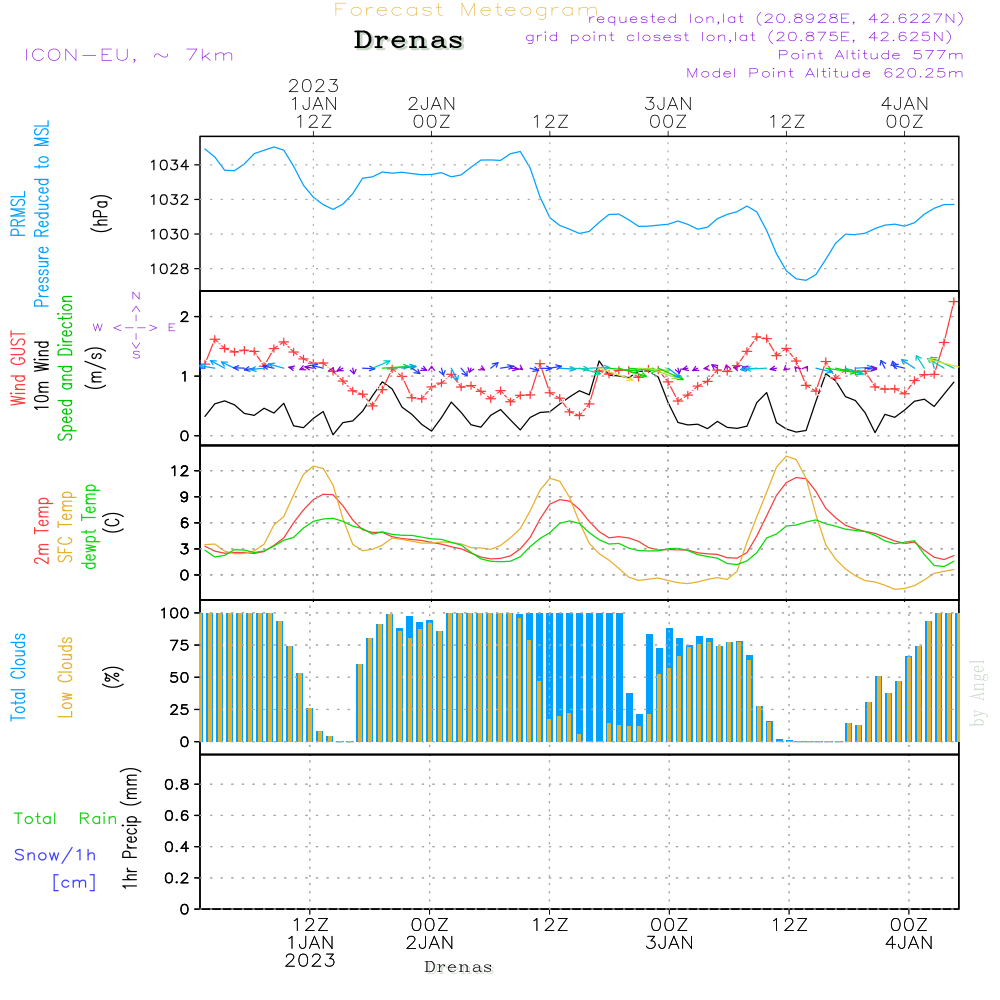Select the red 2m Temp legend label
The height and width of the screenshot is (1000, 1000).
pyautogui.click(x=42, y=530)
